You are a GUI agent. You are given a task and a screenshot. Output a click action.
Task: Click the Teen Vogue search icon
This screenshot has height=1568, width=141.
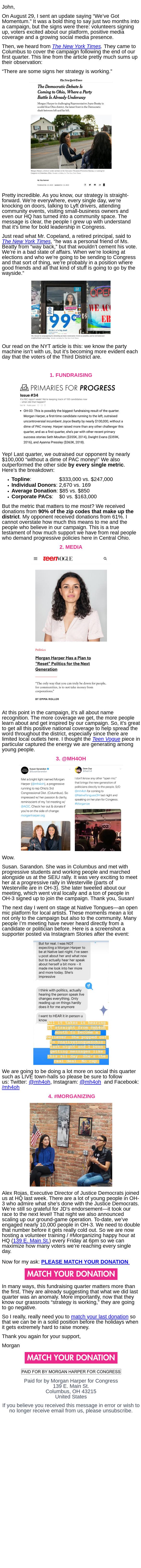(x=105, y=558)
